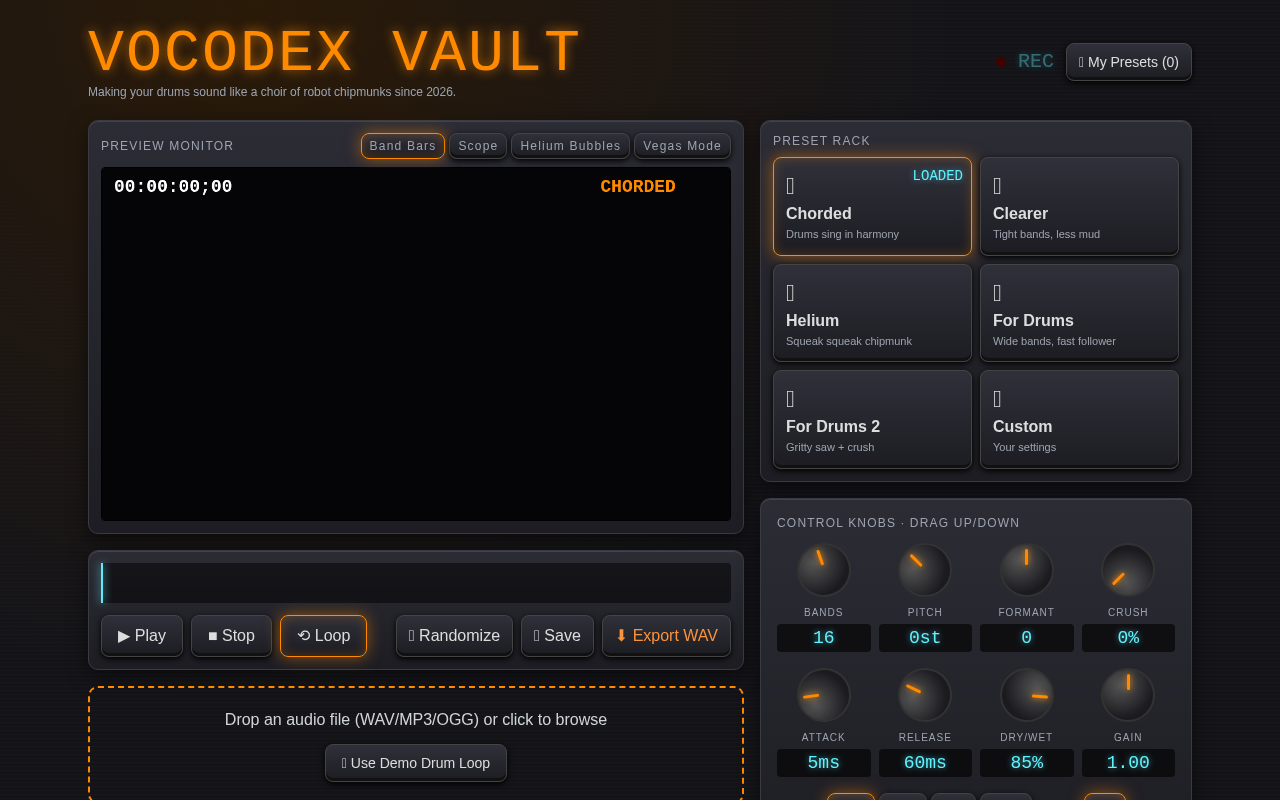Image resolution: width=1280 pixels, height=800 pixels.
Task: Click the Crush knob
Action: (1128, 570)
